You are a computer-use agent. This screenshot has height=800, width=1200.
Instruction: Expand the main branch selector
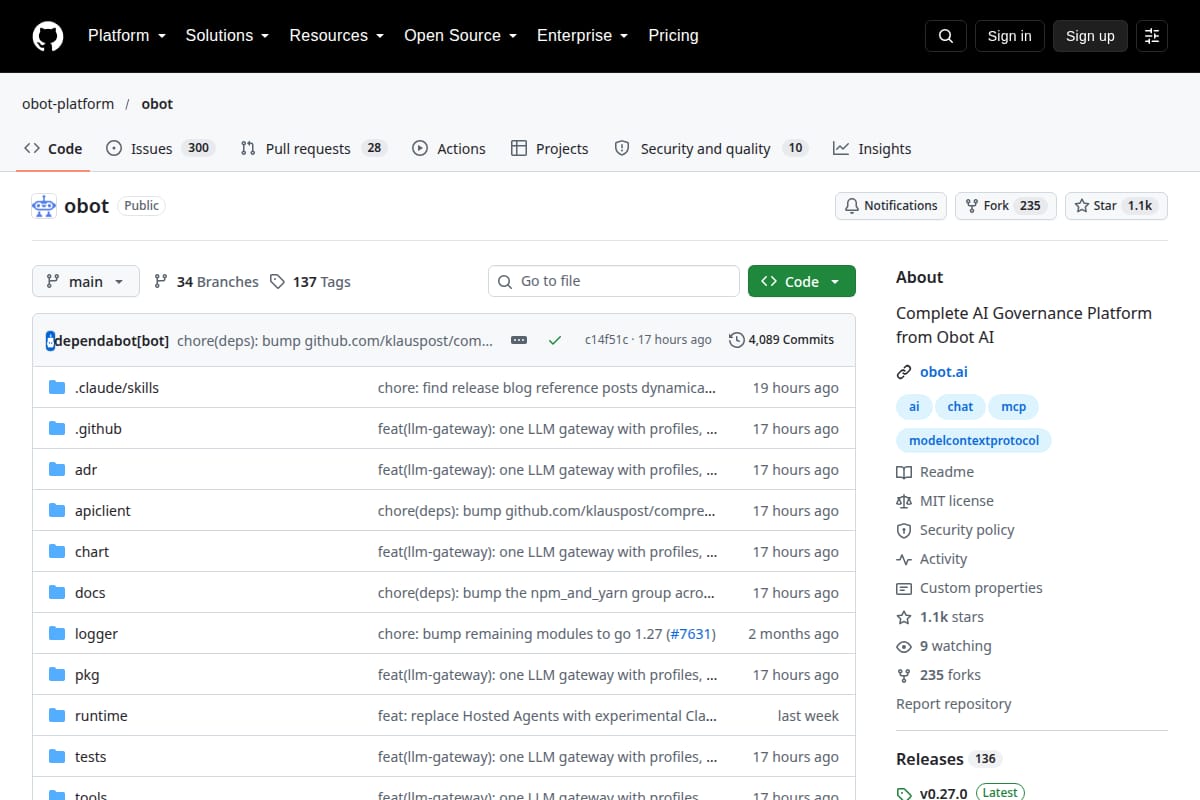click(x=86, y=282)
